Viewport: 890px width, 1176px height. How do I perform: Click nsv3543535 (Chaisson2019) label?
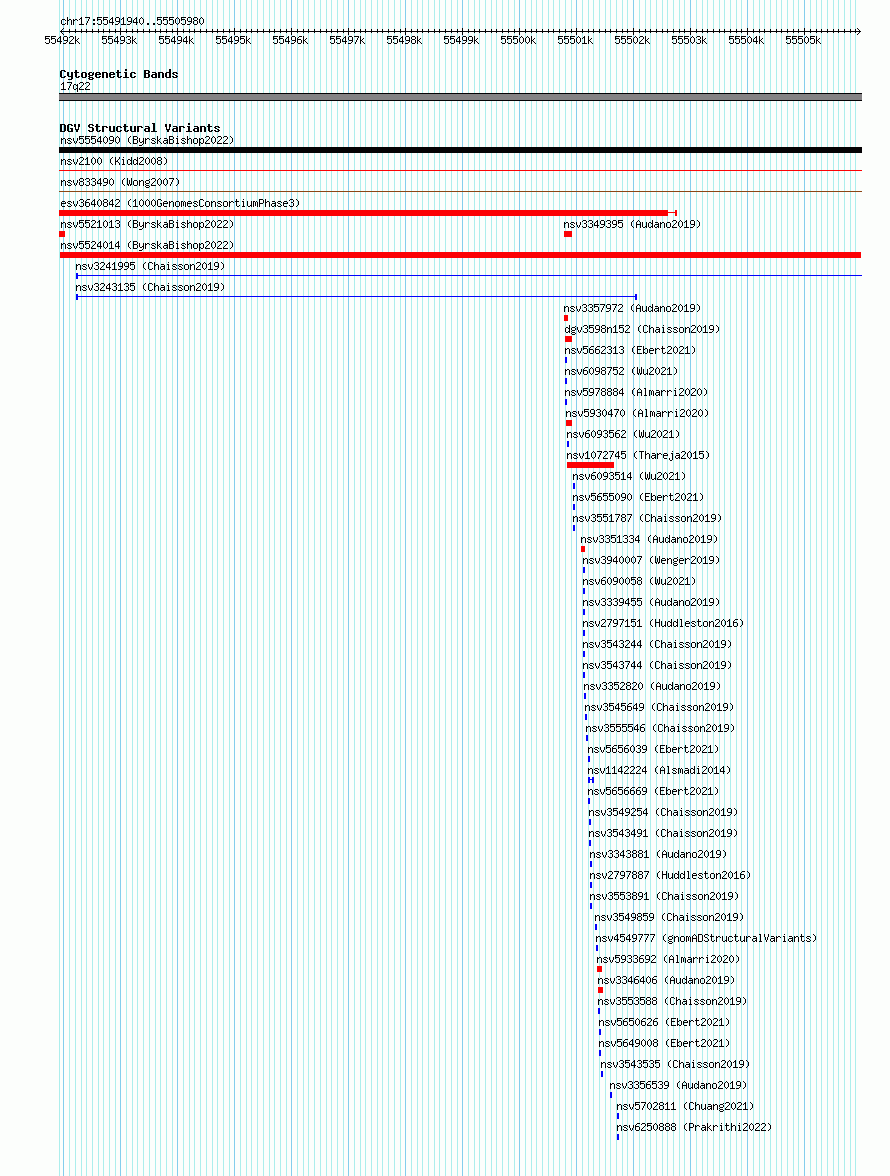click(x=675, y=1064)
